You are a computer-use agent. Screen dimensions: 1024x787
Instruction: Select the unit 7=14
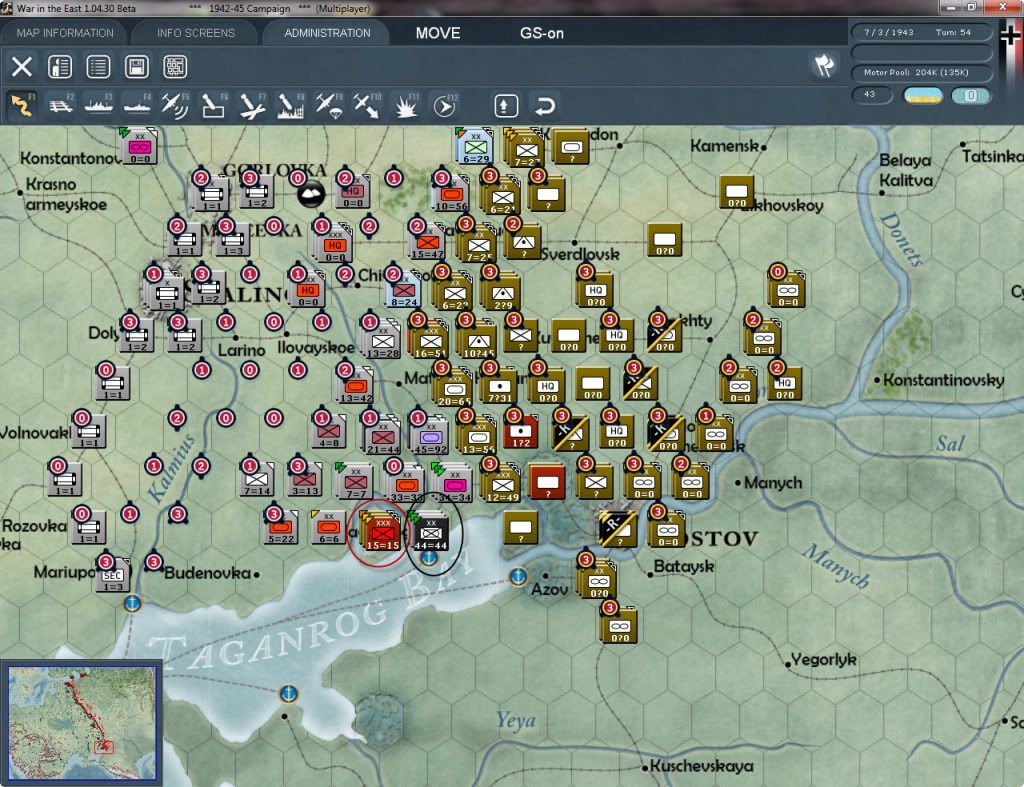pos(257,479)
